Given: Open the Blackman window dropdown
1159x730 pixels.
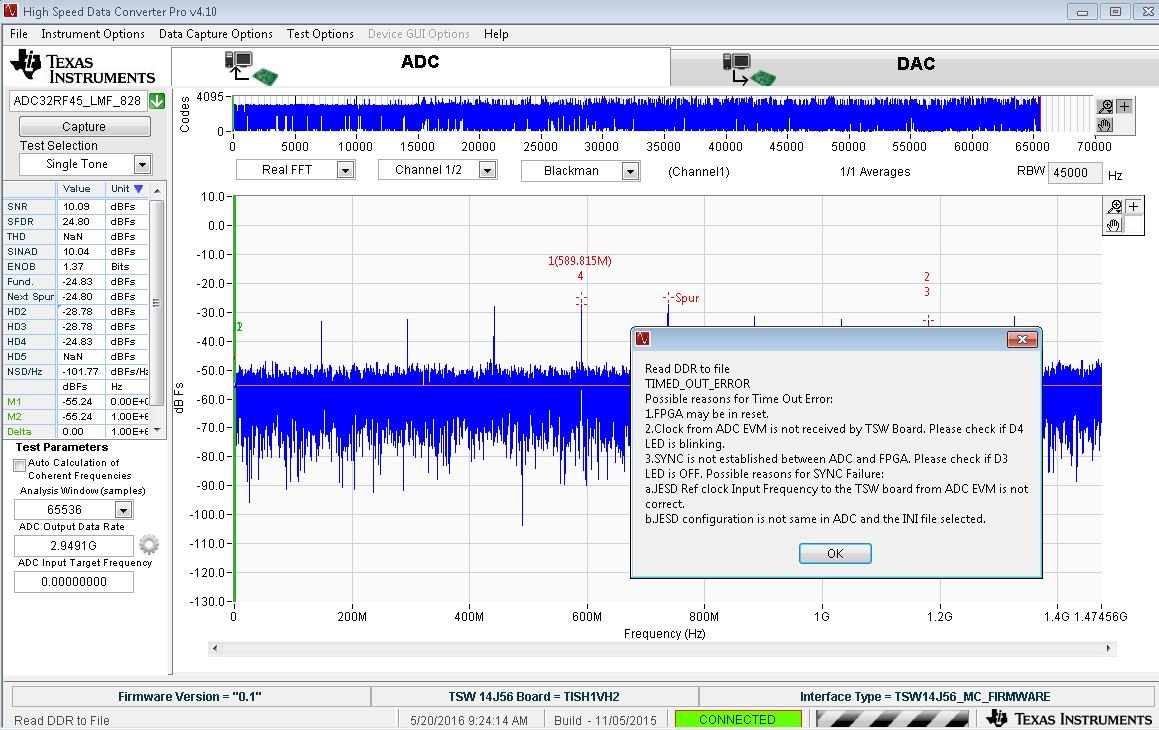Looking at the screenshot, I should click(x=630, y=171).
